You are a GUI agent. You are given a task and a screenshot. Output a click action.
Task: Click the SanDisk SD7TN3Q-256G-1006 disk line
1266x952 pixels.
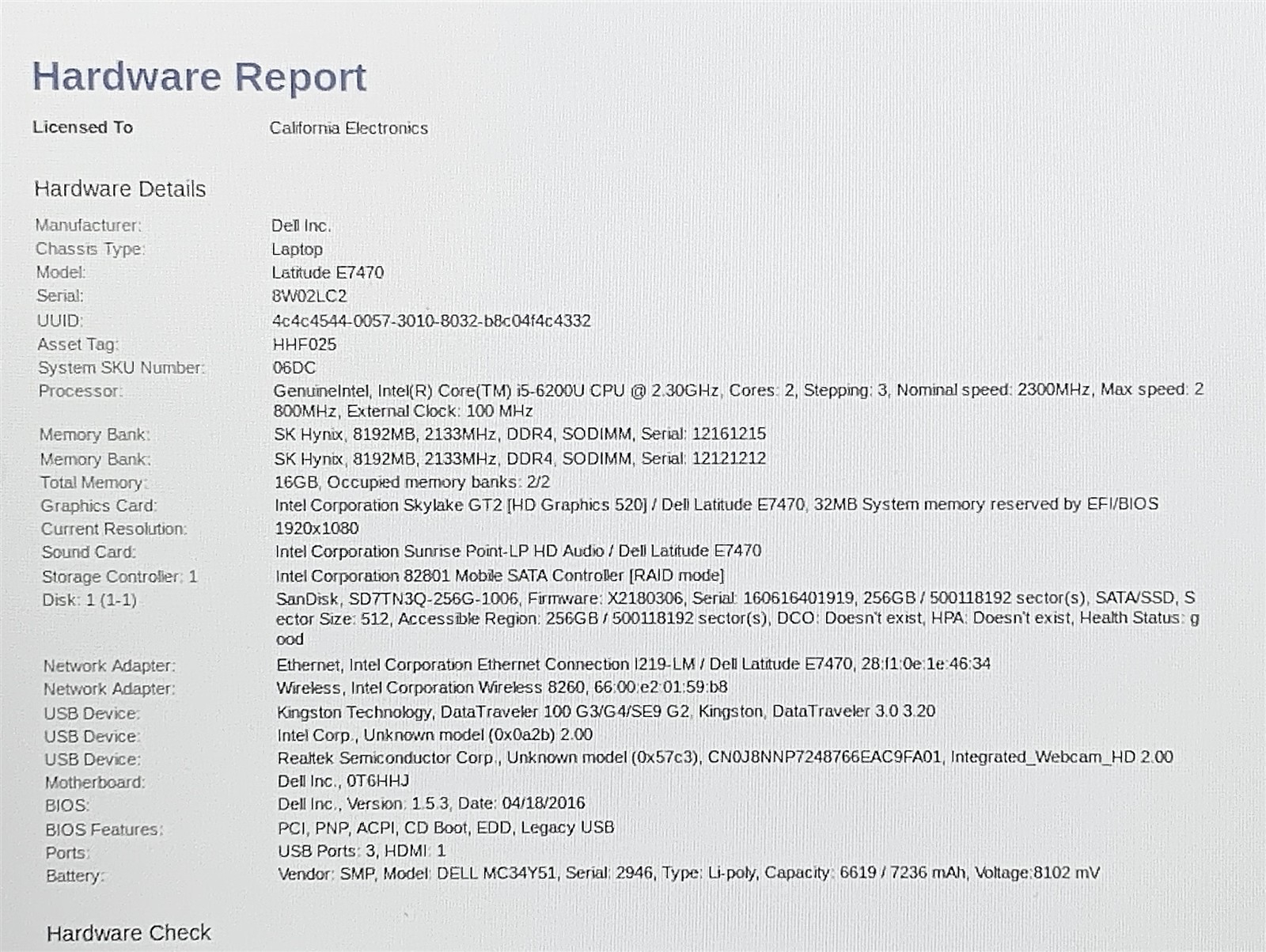tap(735, 599)
